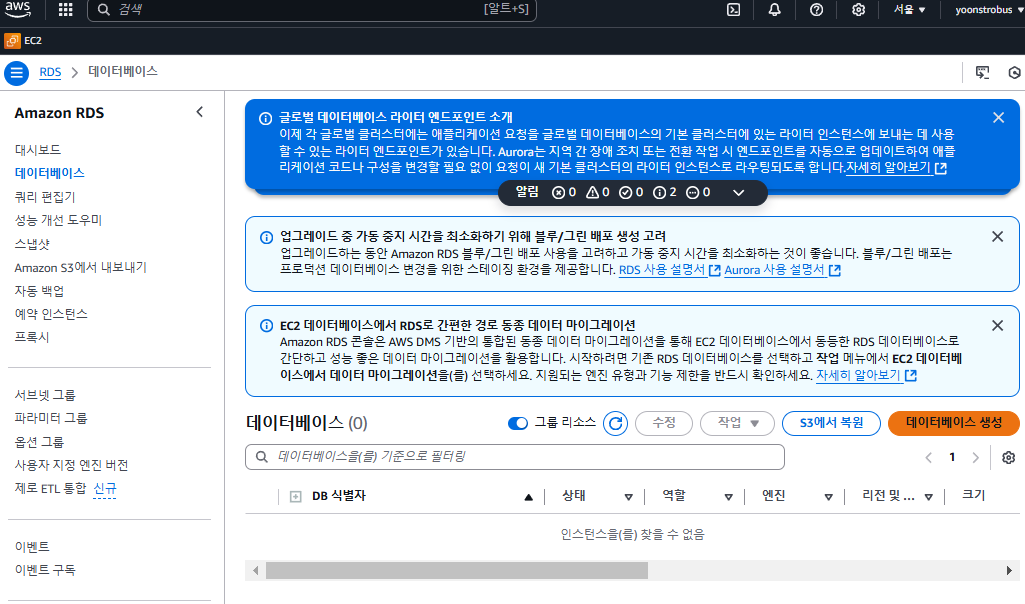Click the refresh databases button

coord(615,424)
